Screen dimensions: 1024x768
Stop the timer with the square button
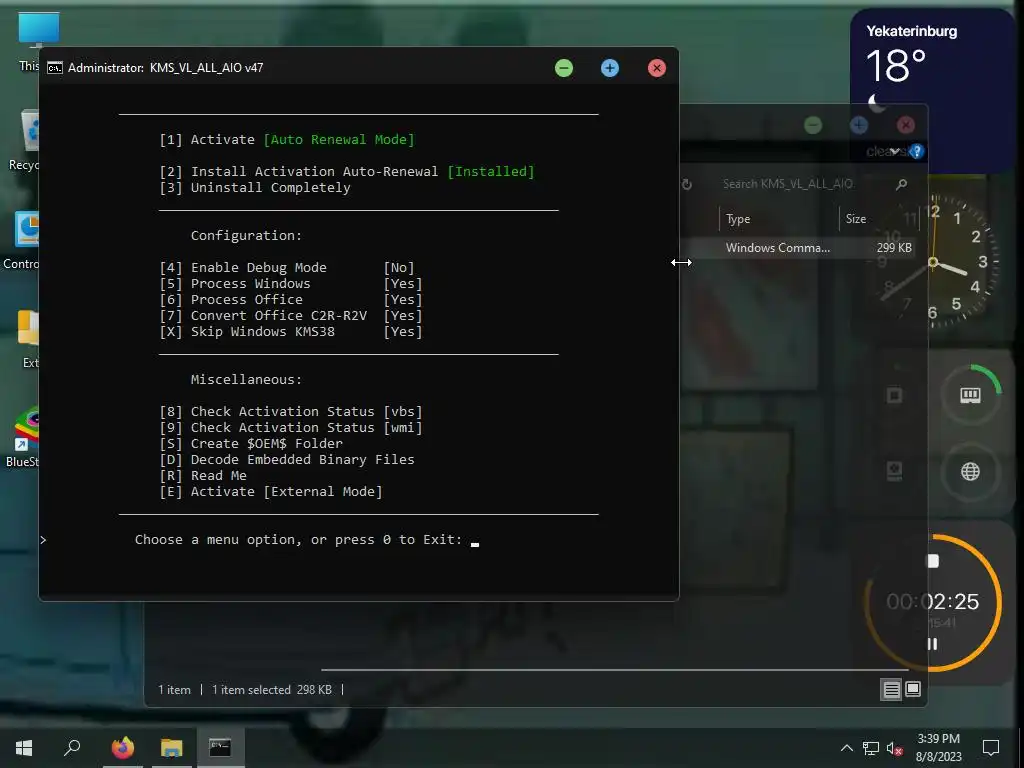point(933,561)
